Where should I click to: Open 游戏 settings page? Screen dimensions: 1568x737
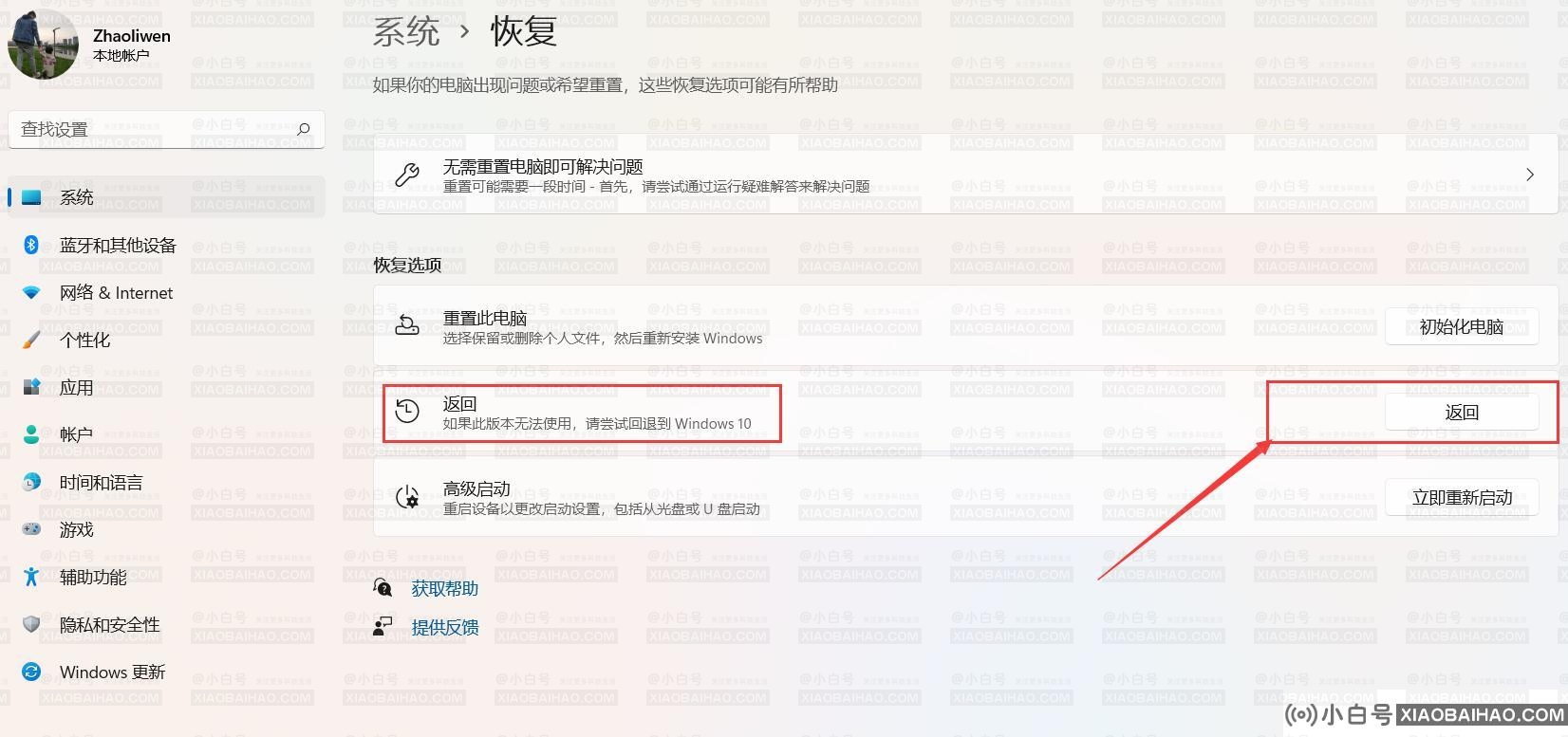[x=76, y=529]
